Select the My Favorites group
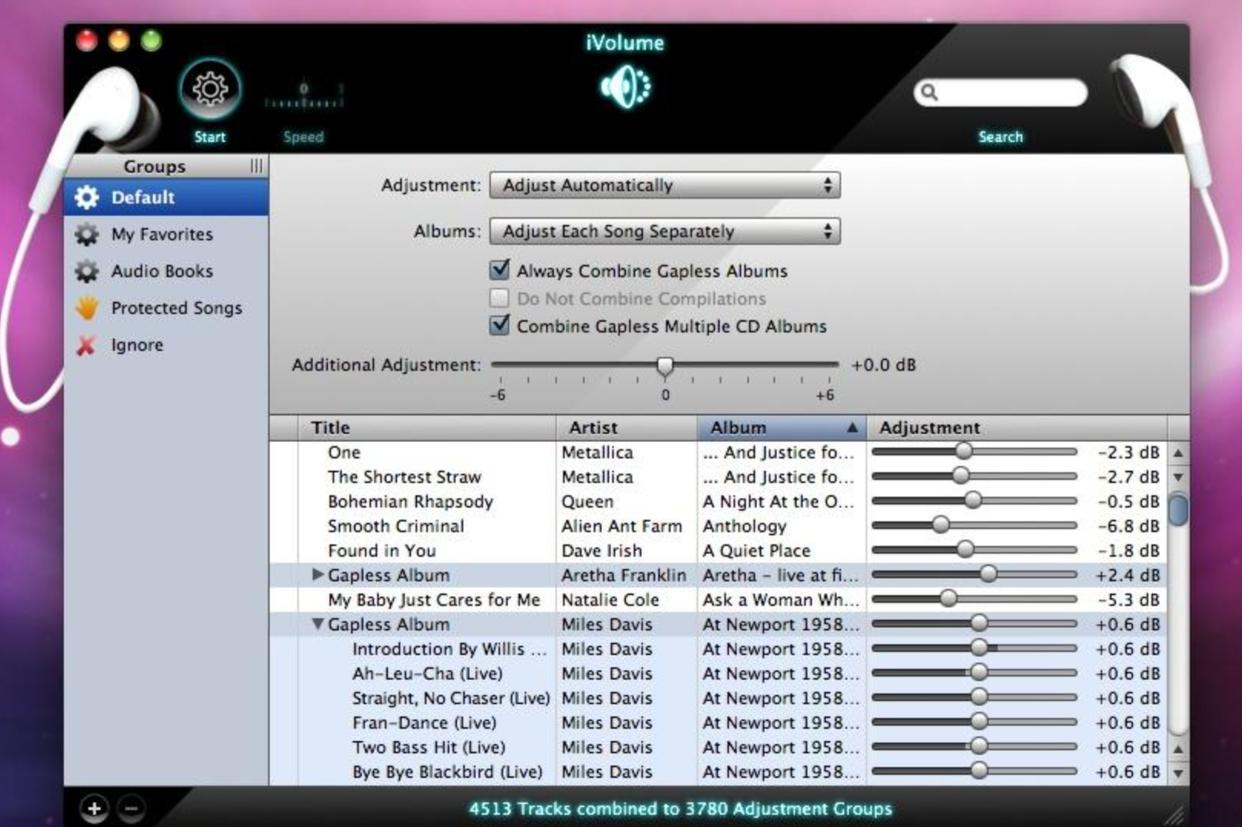1242x827 pixels. point(161,234)
